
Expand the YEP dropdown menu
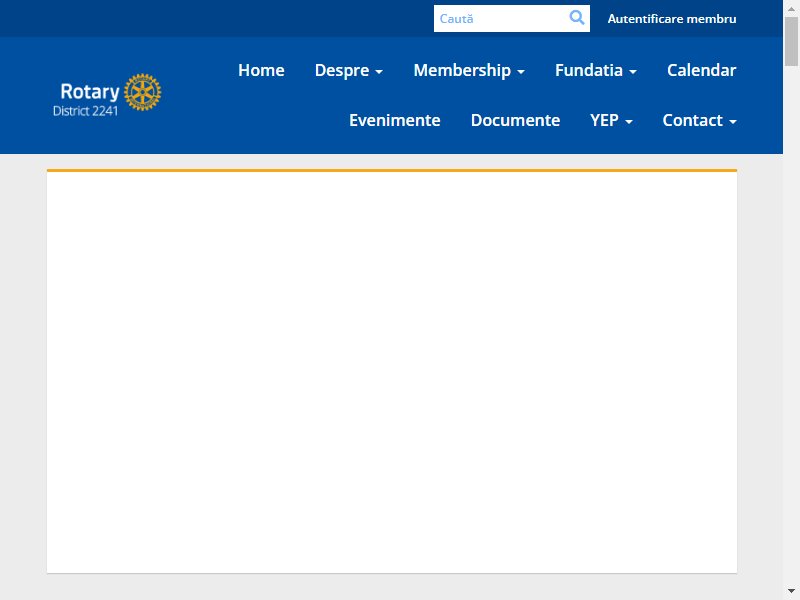click(x=611, y=120)
